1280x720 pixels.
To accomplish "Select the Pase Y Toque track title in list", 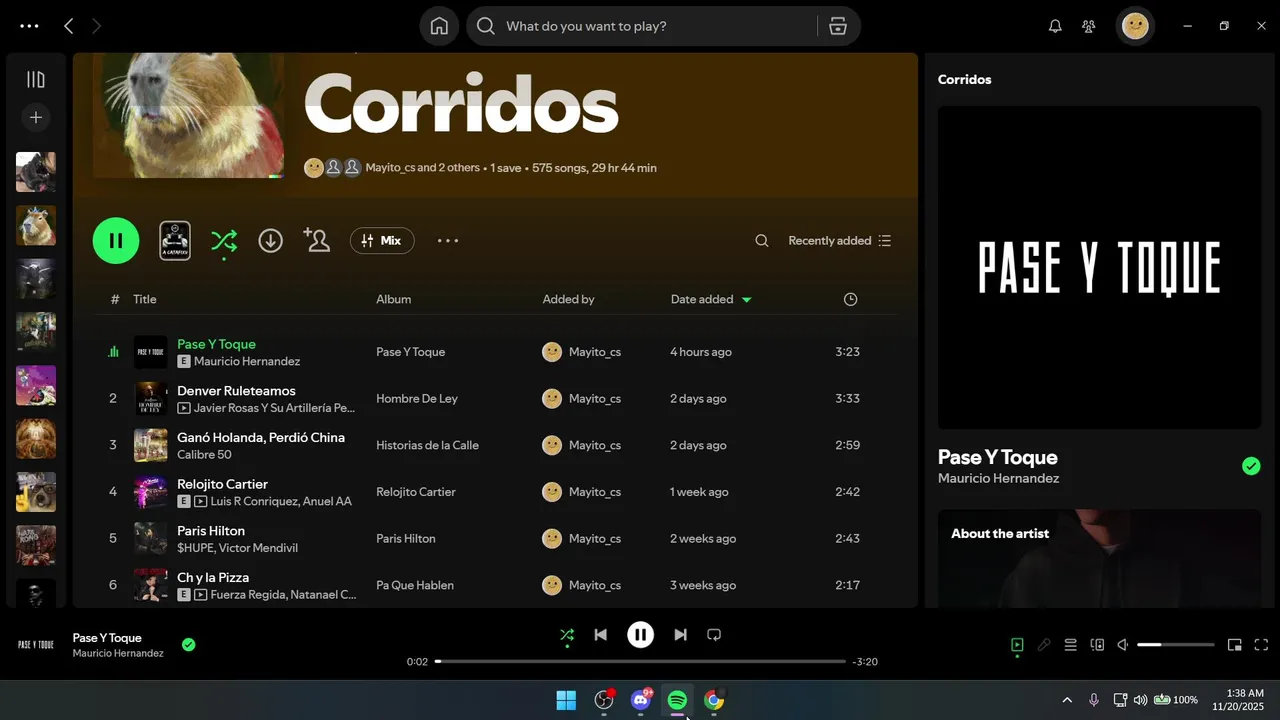I will (x=216, y=344).
